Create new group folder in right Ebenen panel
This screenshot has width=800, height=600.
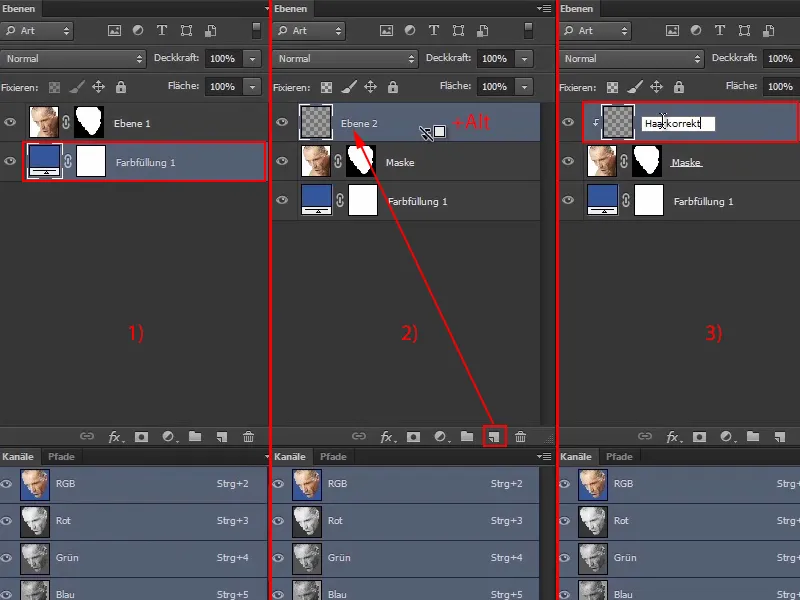(753, 436)
